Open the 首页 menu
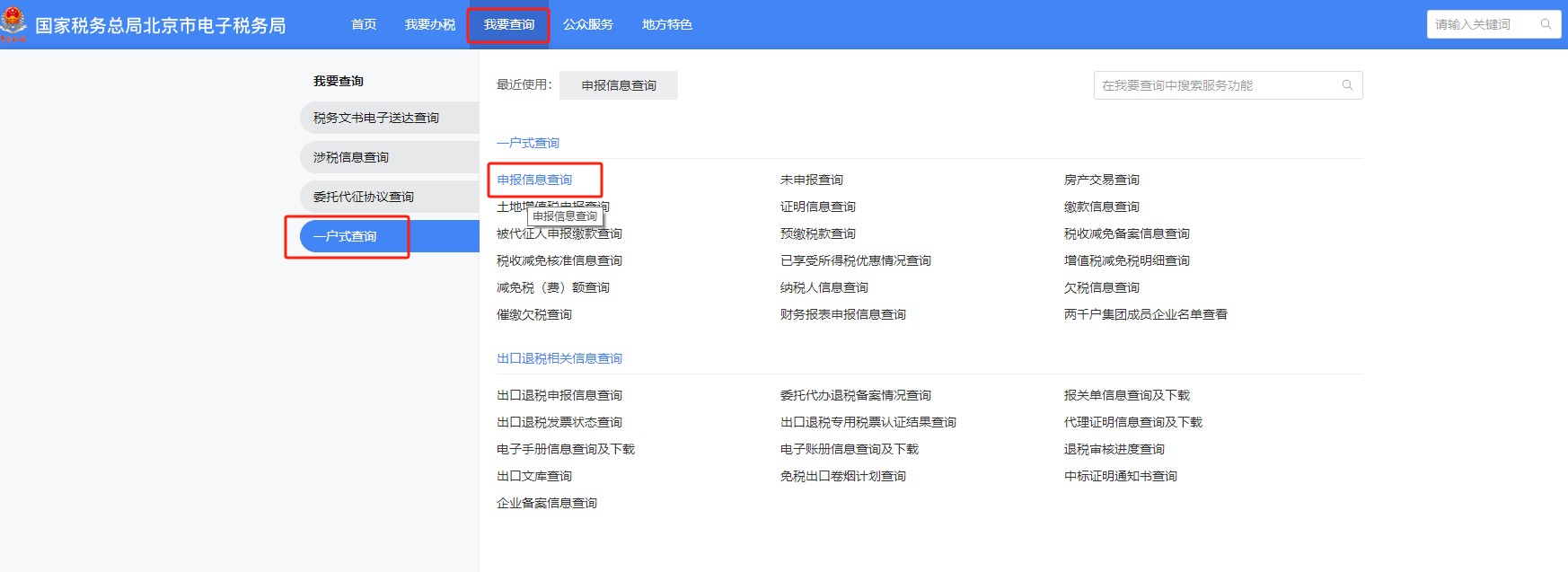The image size is (1568, 572). point(364,24)
